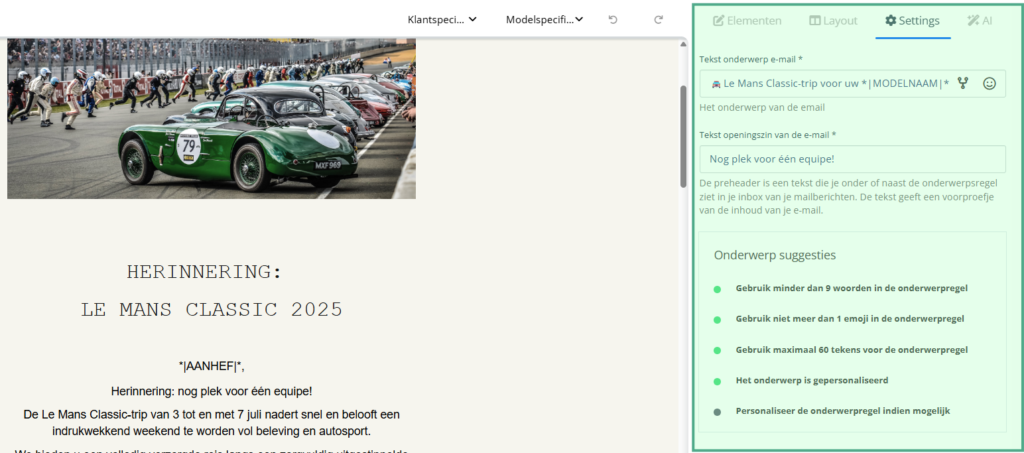Expand the Modelspecifiek dropdown
This screenshot has width=1024, height=453.
tap(544, 19)
